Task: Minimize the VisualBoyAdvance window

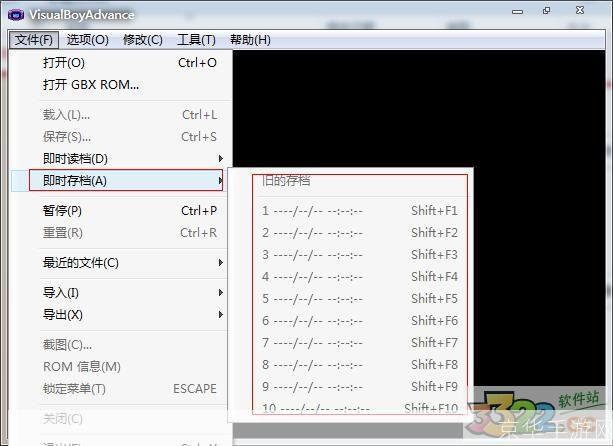Action: [x=517, y=12]
